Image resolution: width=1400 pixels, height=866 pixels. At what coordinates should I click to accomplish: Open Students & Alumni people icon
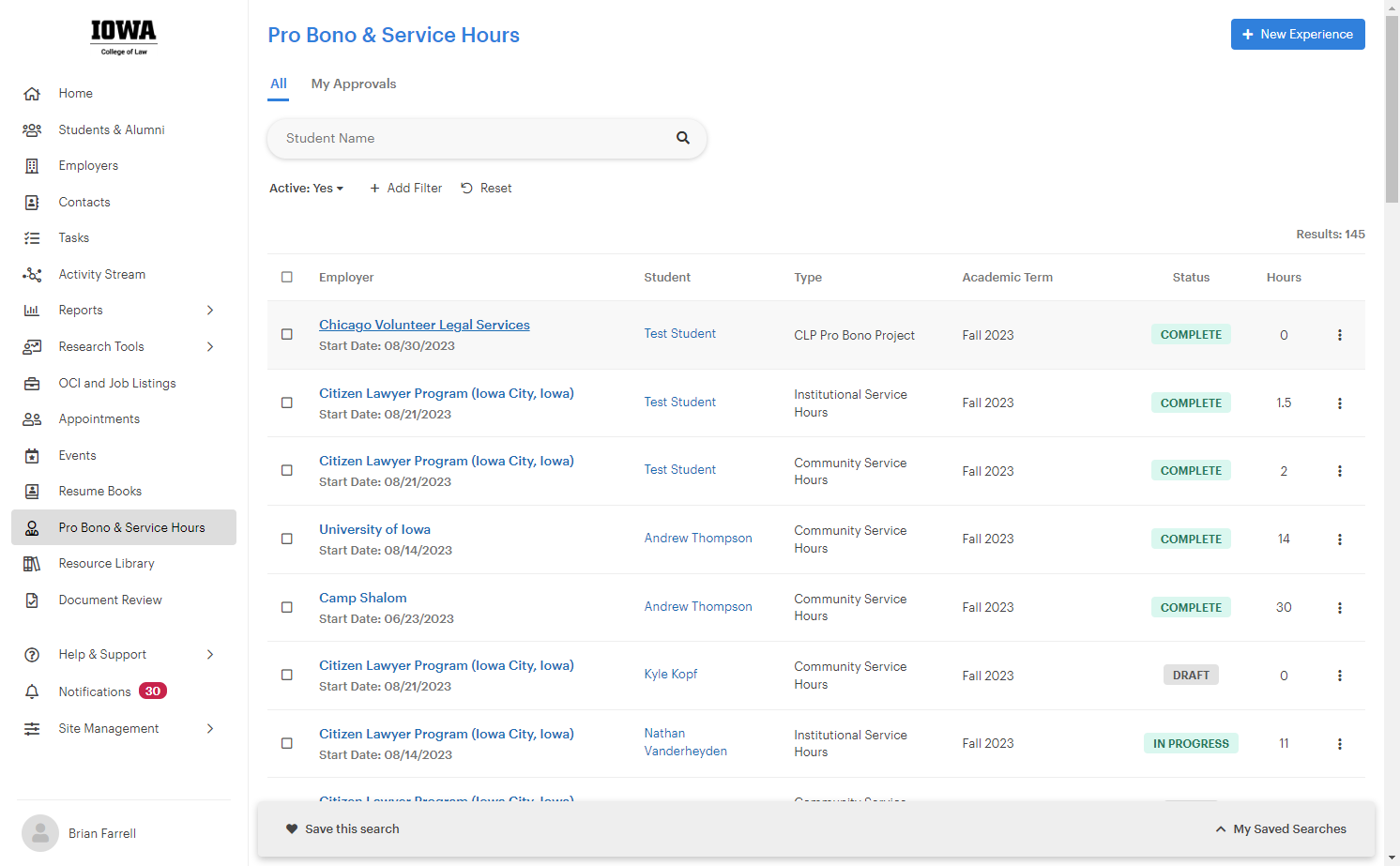[32, 130]
